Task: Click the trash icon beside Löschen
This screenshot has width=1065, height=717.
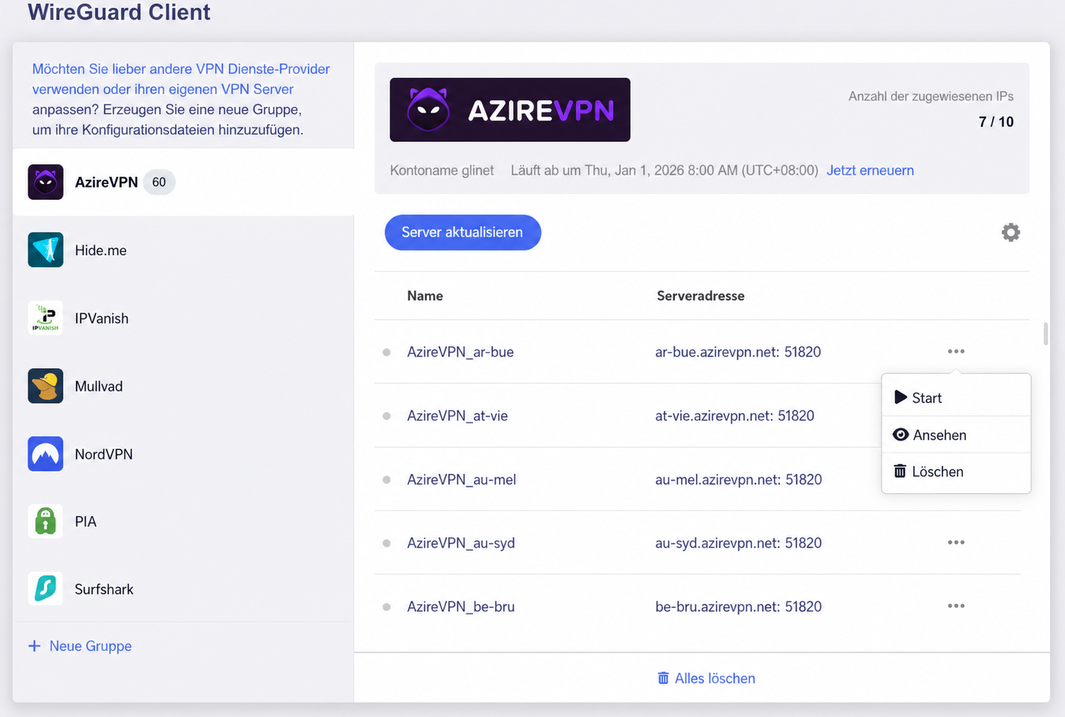Action: pyautogui.click(x=900, y=471)
